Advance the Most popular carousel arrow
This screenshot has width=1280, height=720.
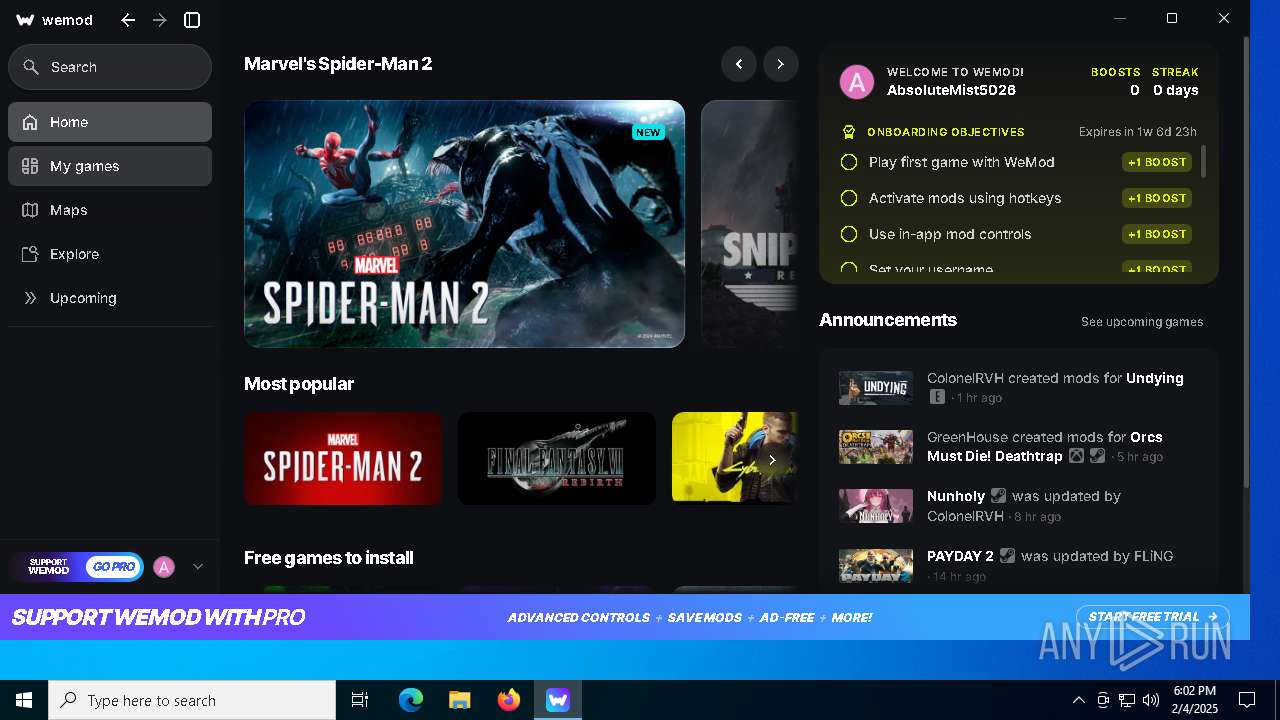772,460
